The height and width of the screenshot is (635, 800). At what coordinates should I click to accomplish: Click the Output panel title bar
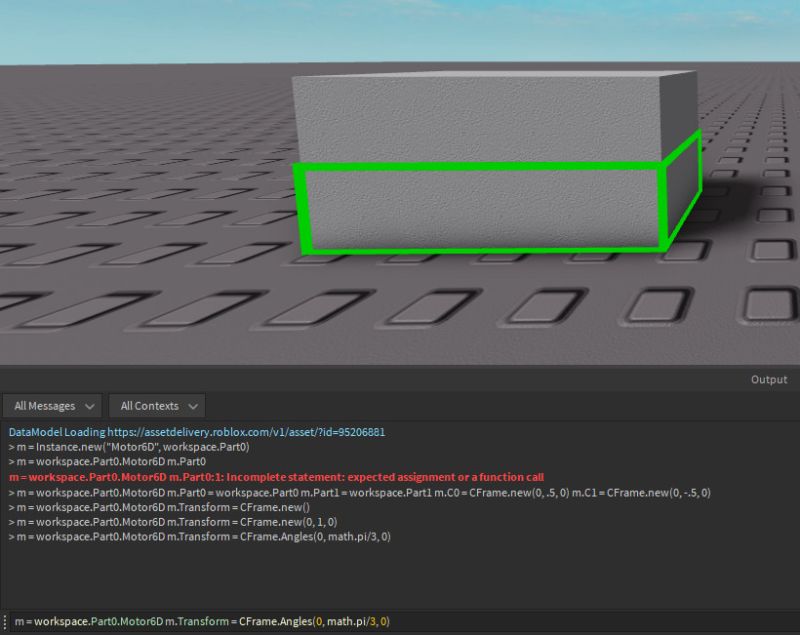coord(400,379)
